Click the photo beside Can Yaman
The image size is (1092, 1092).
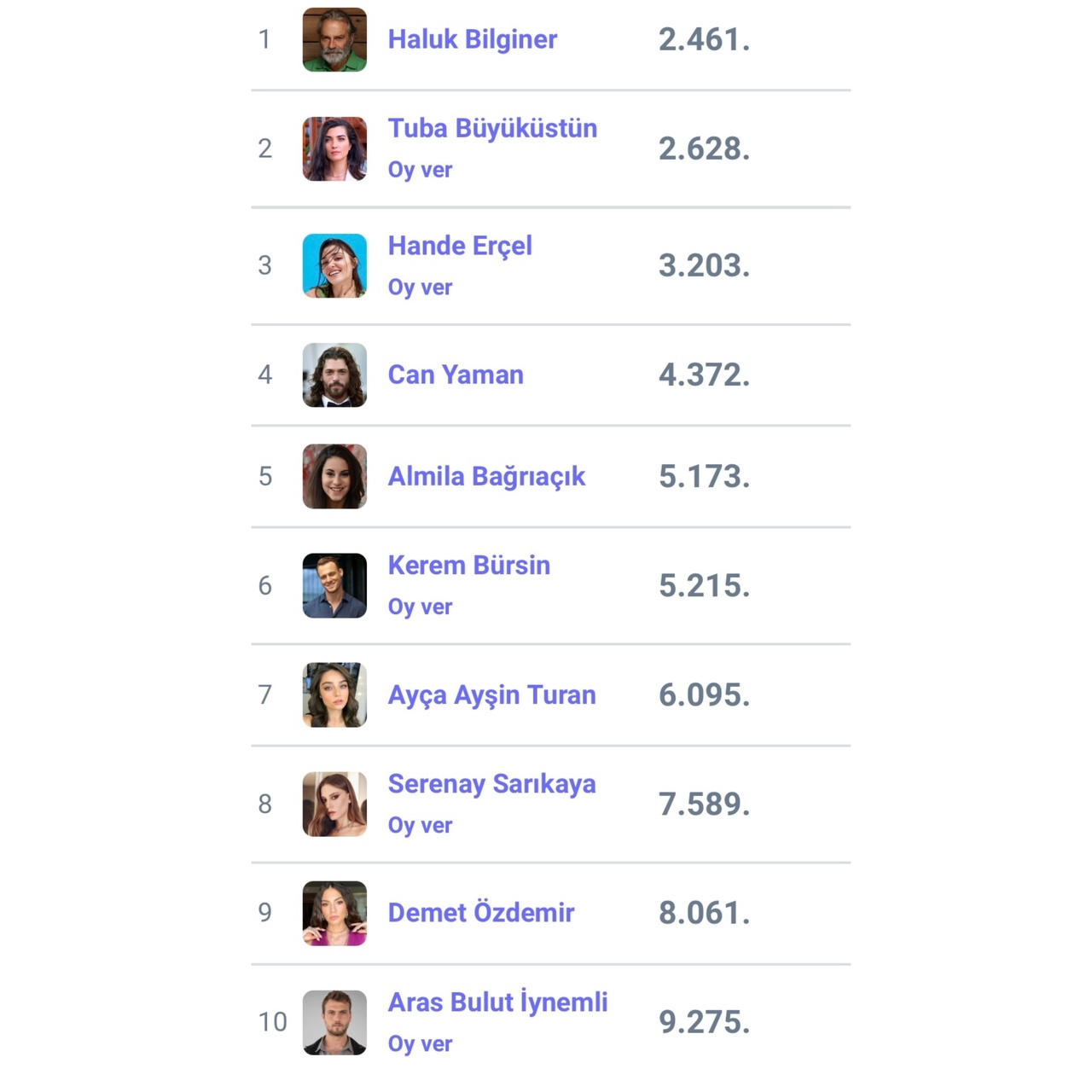(334, 375)
